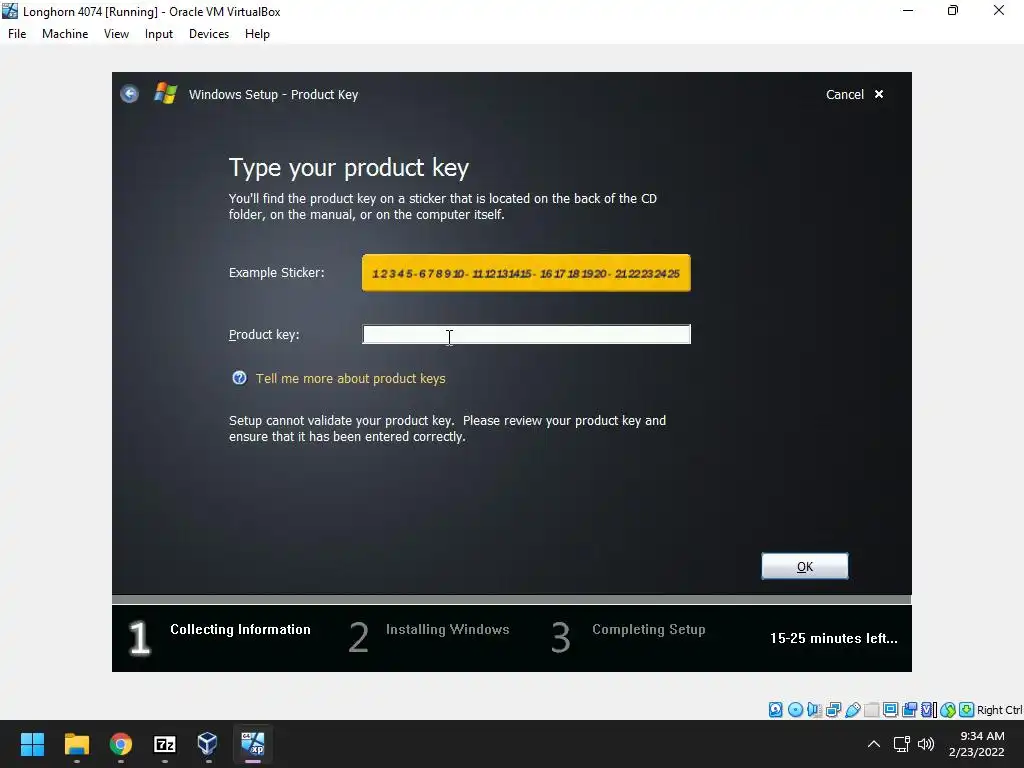
Task: Click the 'Product key:' label
Action: pyautogui.click(x=264, y=334)
